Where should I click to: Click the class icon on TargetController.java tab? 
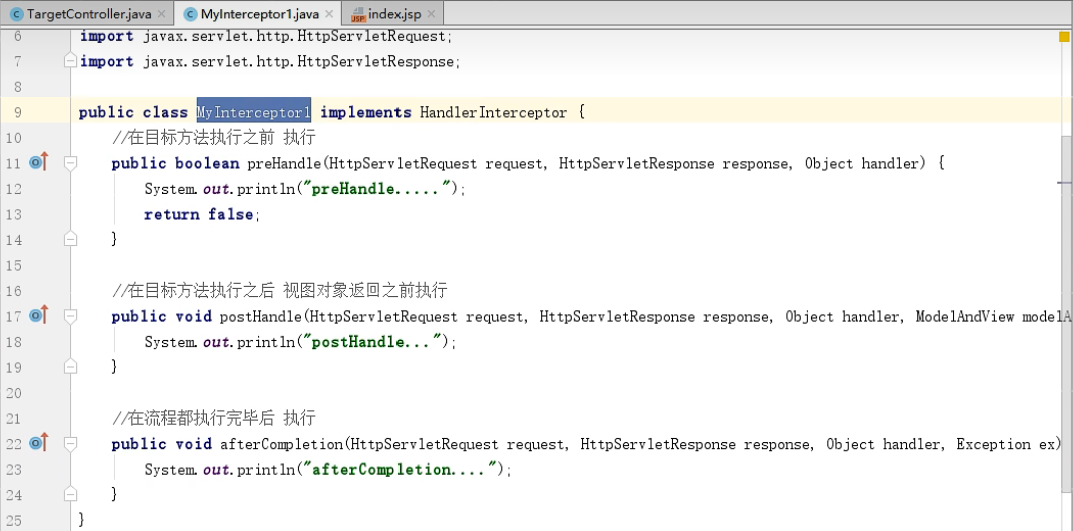(16, 14)
